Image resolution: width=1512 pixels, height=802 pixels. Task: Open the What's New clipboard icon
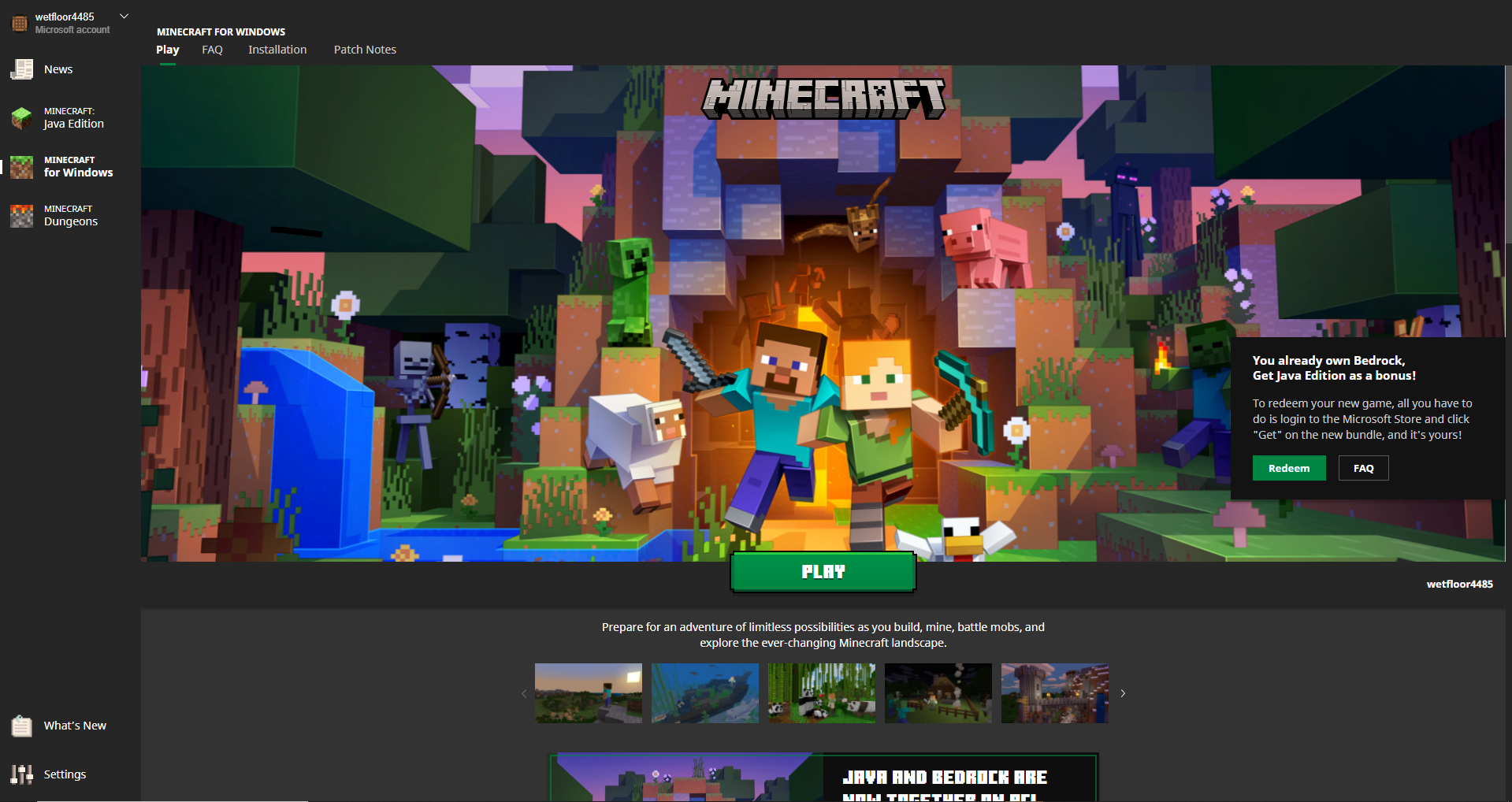[22, 726]
